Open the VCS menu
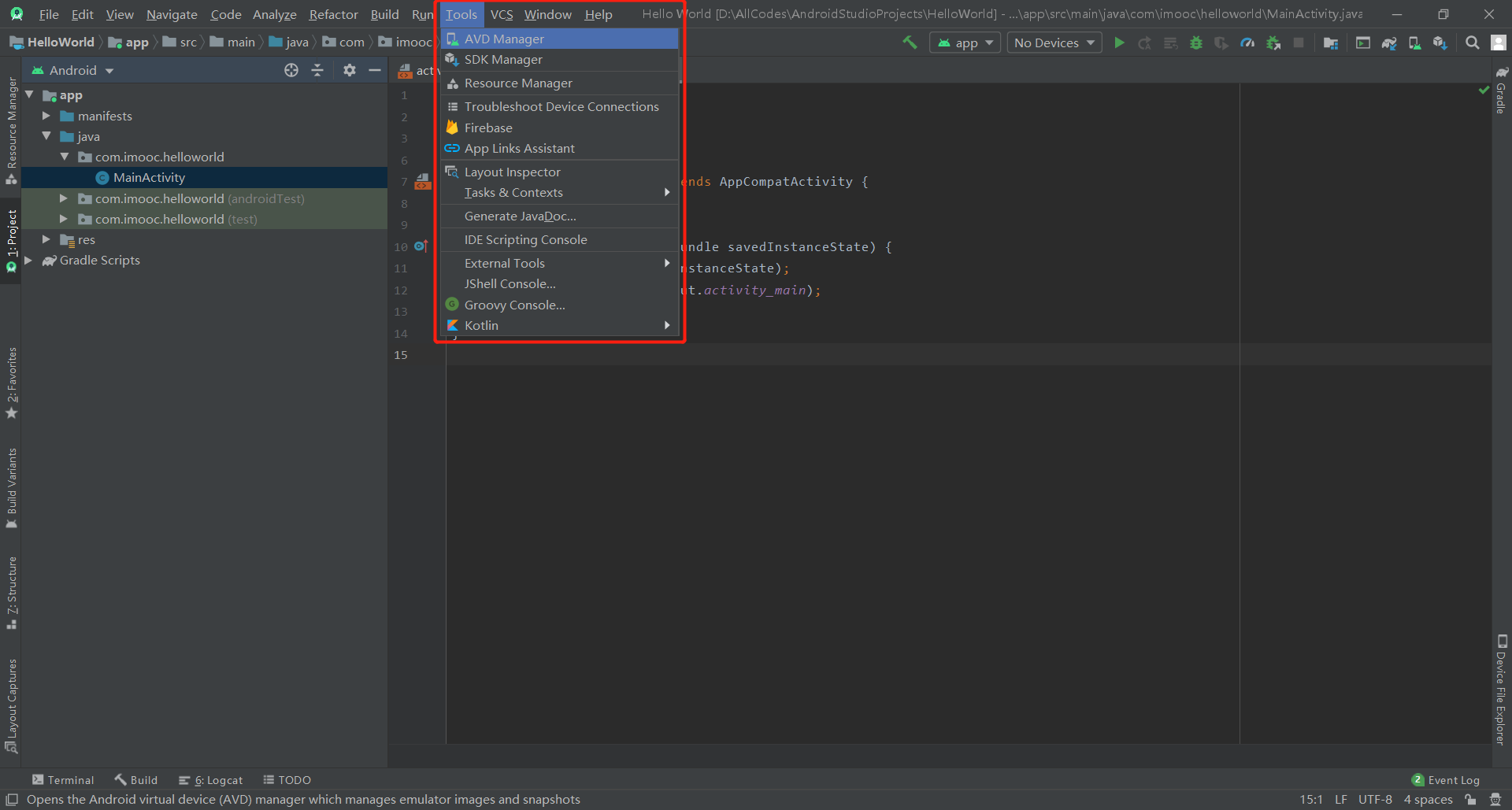Screen dimensions: 1512x810 502,14
